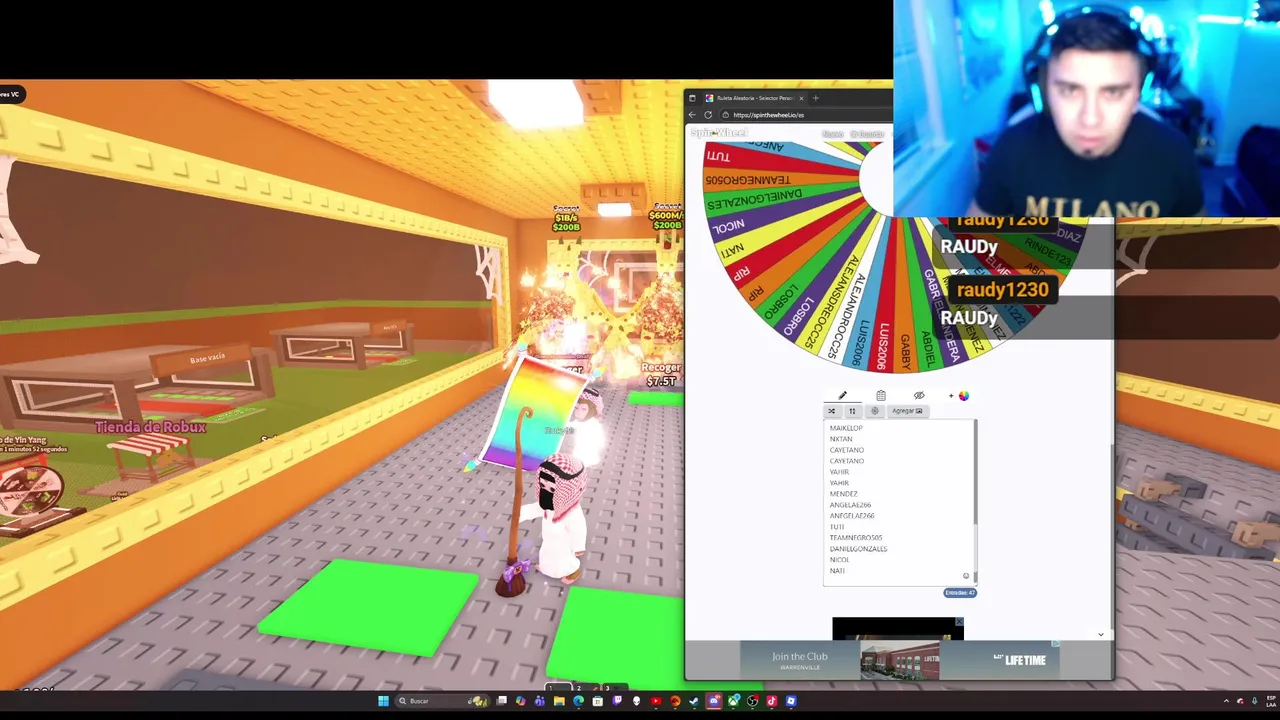Sort the entries list
This screenshot has height=720, width=1280.
point(852,411)
